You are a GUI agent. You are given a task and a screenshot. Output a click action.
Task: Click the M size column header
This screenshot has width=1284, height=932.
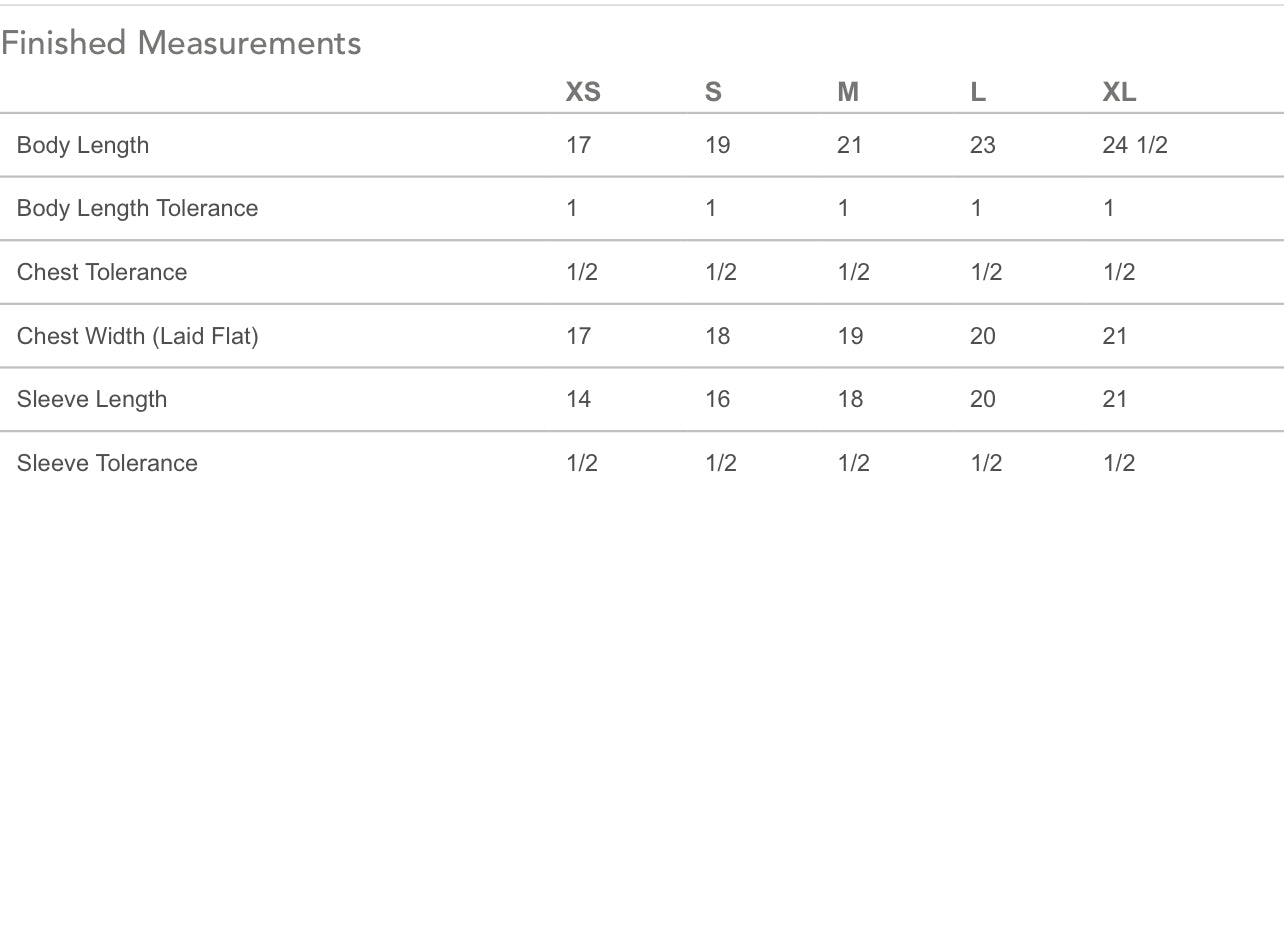(x=848, y=92)
